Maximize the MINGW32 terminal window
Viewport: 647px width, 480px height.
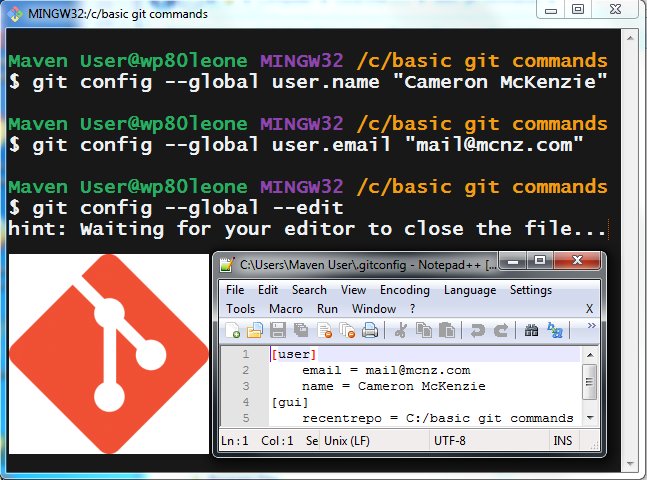click(x=578, y=9)
